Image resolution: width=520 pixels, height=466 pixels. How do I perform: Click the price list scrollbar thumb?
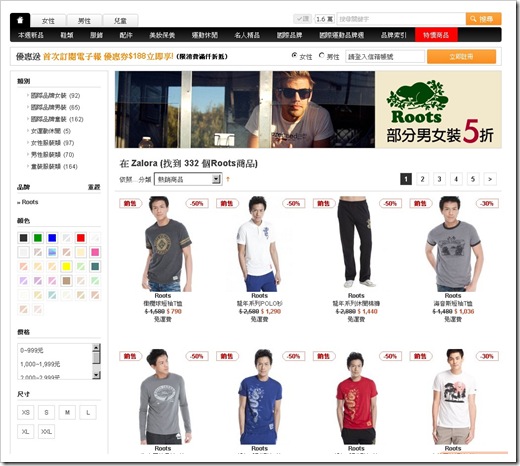(x=96, y=358)
